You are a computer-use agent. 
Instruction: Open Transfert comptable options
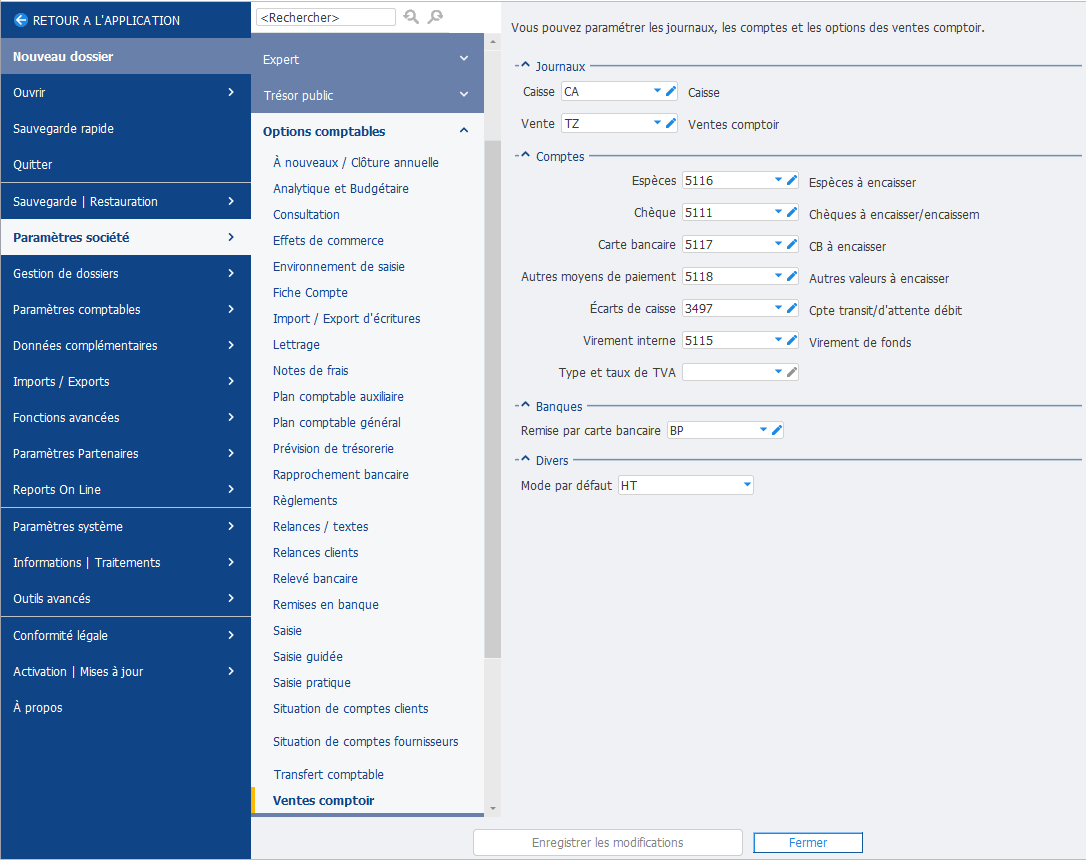[328, 774]
